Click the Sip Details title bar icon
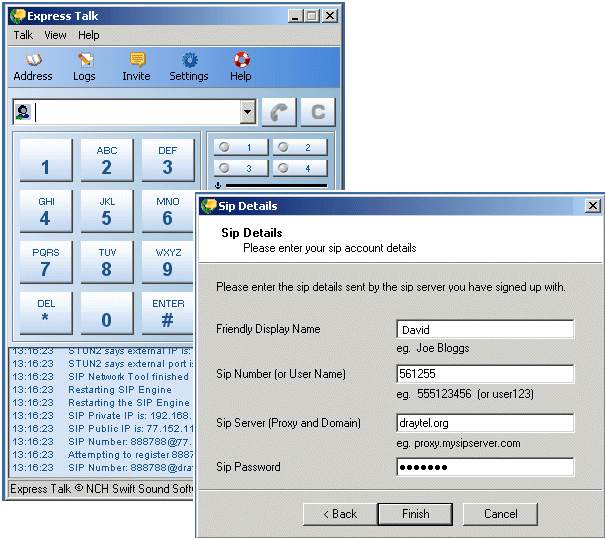 point(209,206)
